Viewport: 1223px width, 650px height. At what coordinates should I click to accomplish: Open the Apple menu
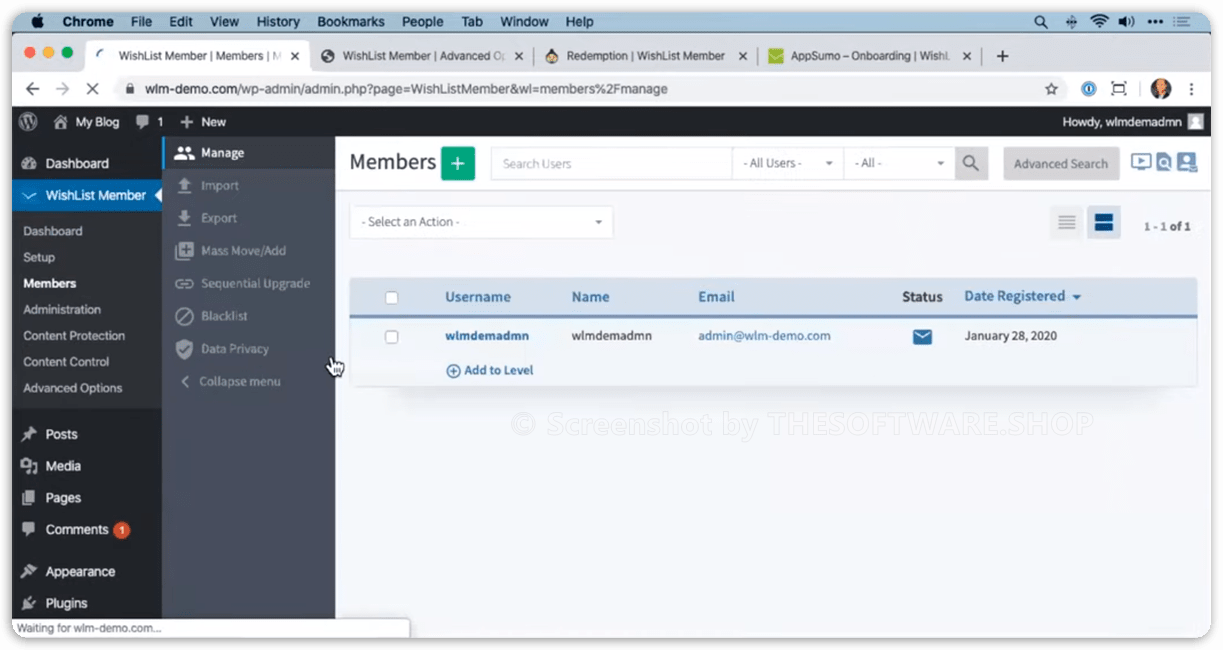[38, 22]
